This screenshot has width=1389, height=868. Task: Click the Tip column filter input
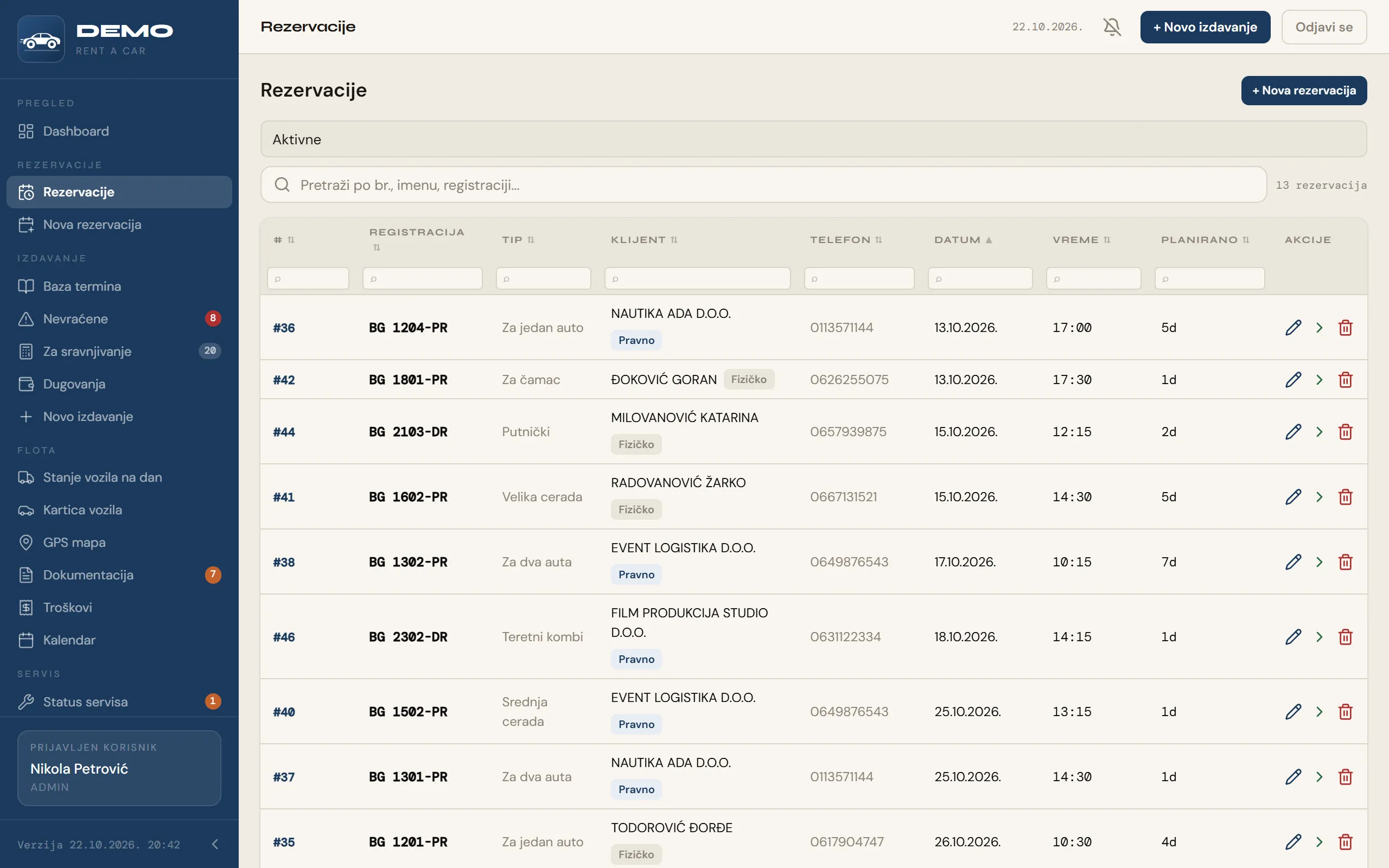coord(543,278)
